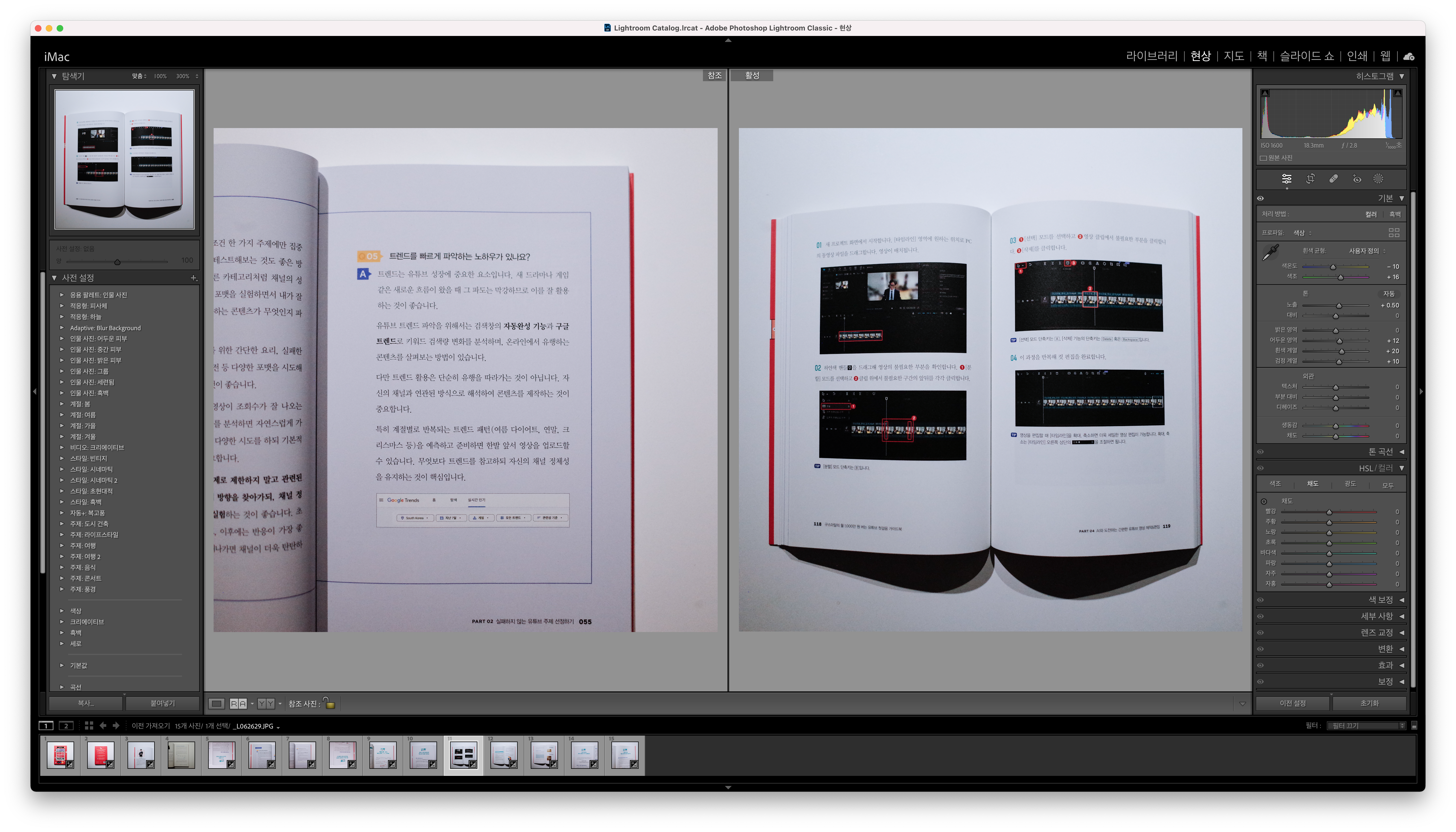Expand the 계절: 봄 preset group
The width and height of the screenshot is (1456, 832).
(x=62, y=404)
